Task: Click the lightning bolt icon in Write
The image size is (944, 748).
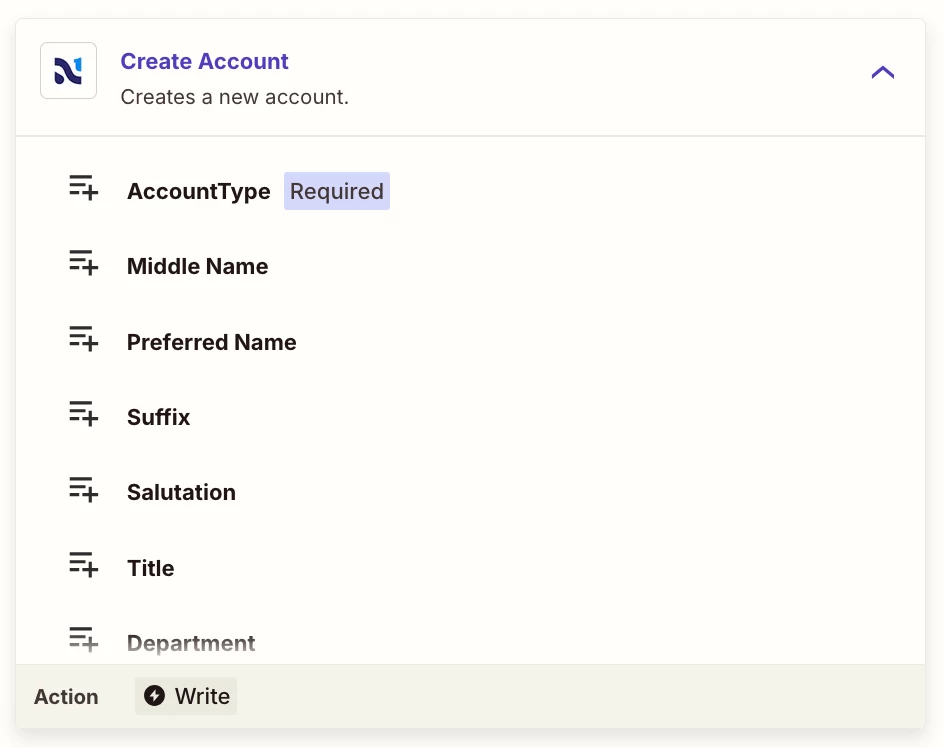Action: (x=154, y=696)
